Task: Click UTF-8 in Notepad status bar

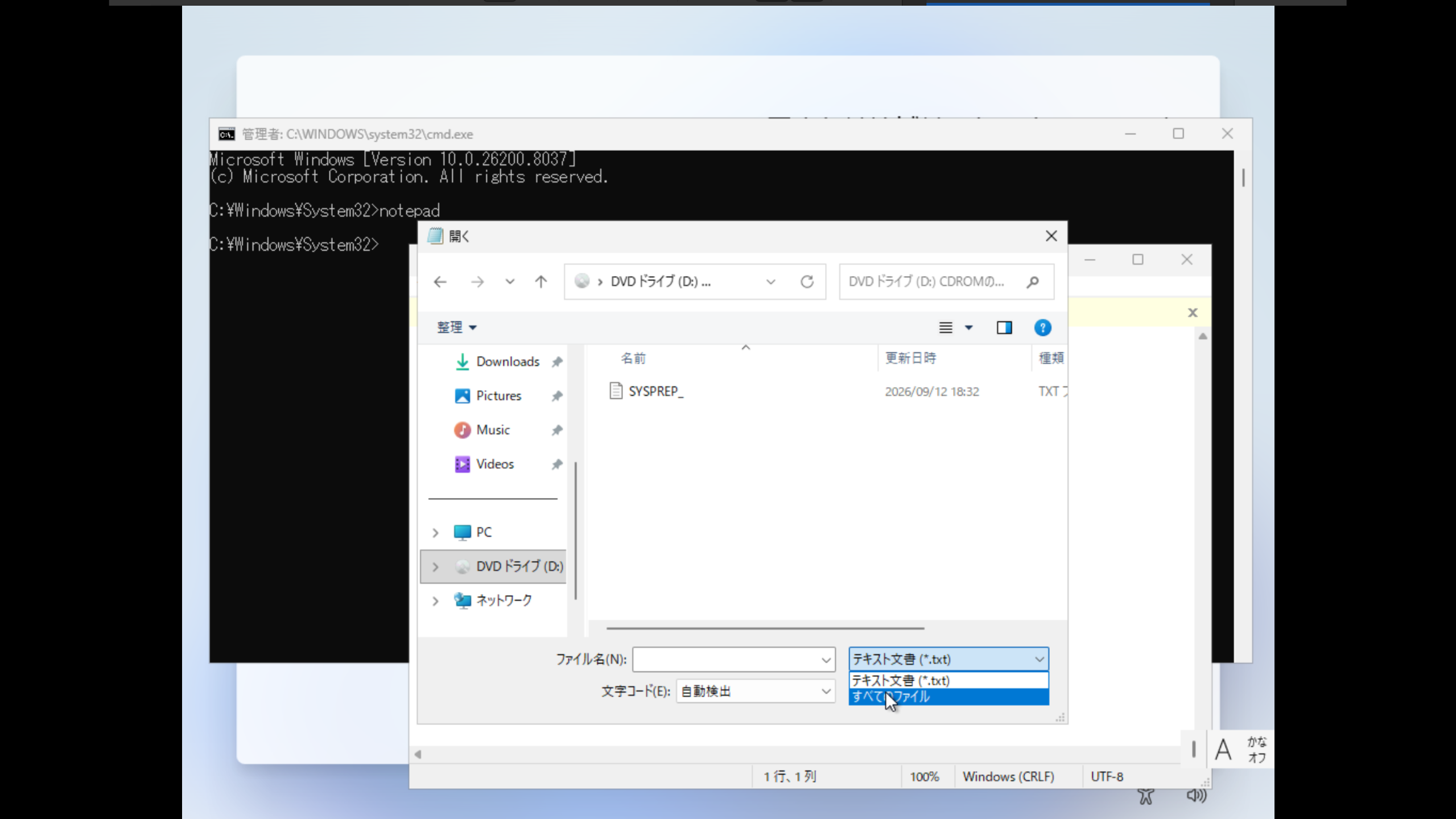Action: coord(1107,776)
